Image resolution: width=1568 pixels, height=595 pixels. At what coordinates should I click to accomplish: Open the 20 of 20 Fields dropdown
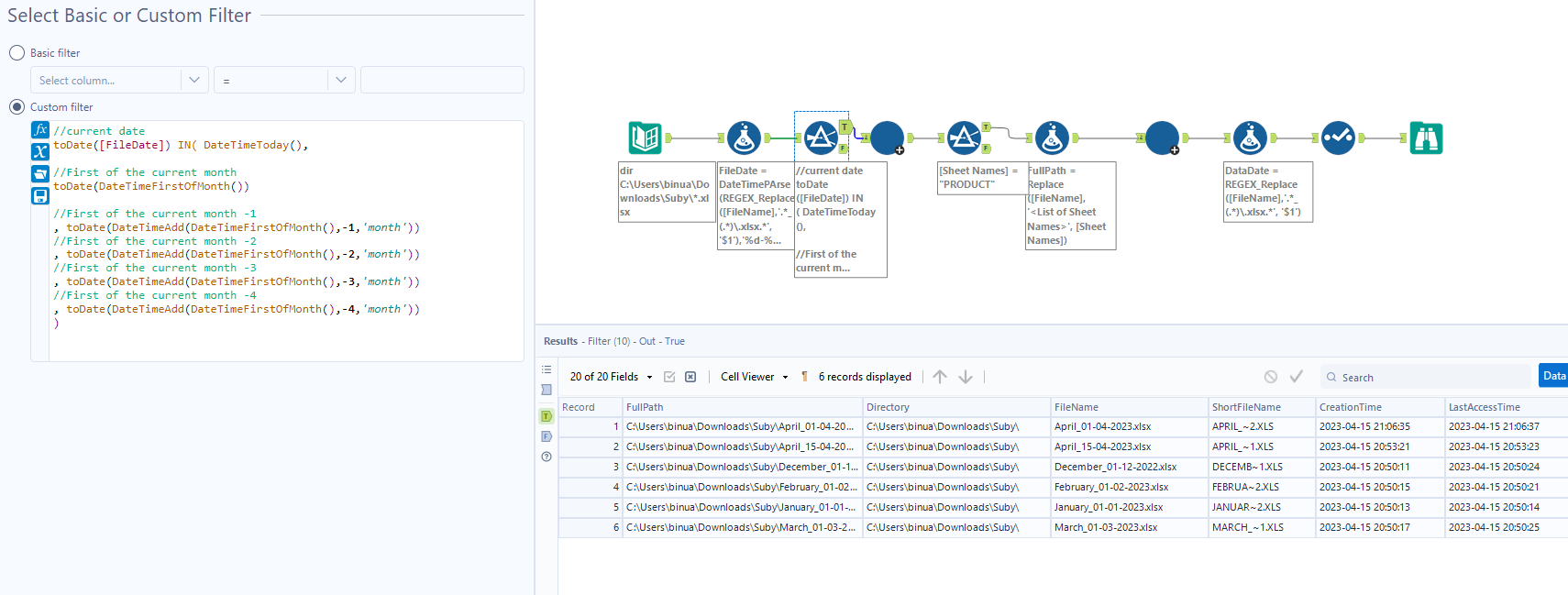click(611, 377)
